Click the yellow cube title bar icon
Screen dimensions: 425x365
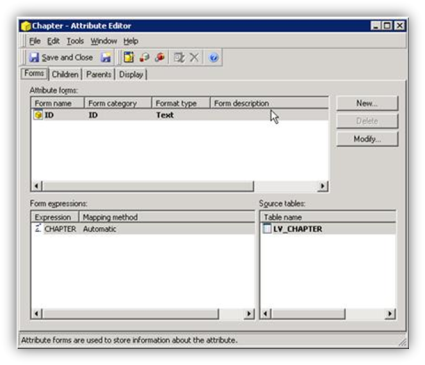(26, 26)
